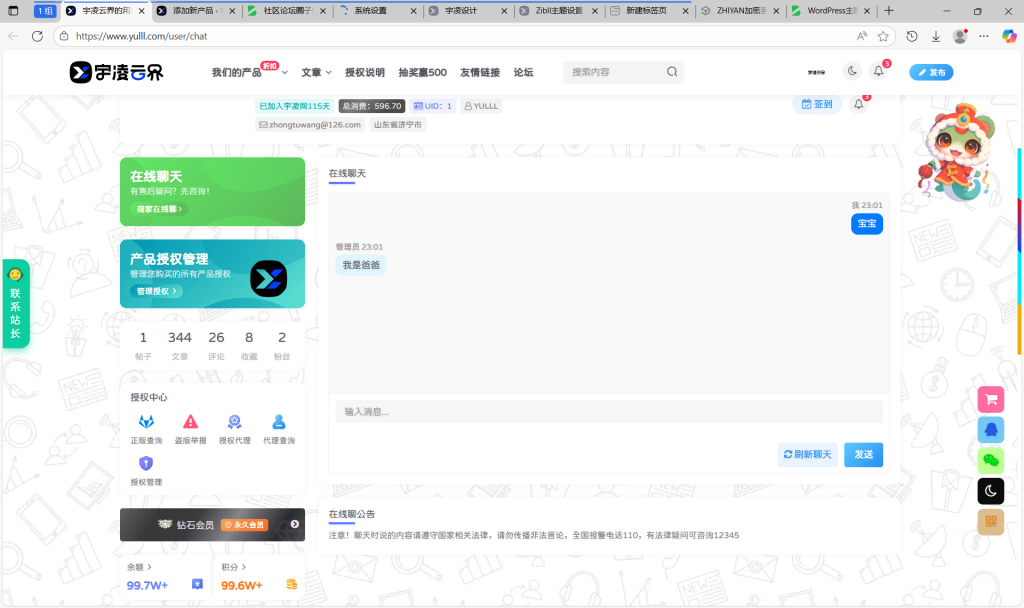1024x608 pixels.
Task: Click the 盗版举报 piracy report icon
Action: click(x=190, y=422)
